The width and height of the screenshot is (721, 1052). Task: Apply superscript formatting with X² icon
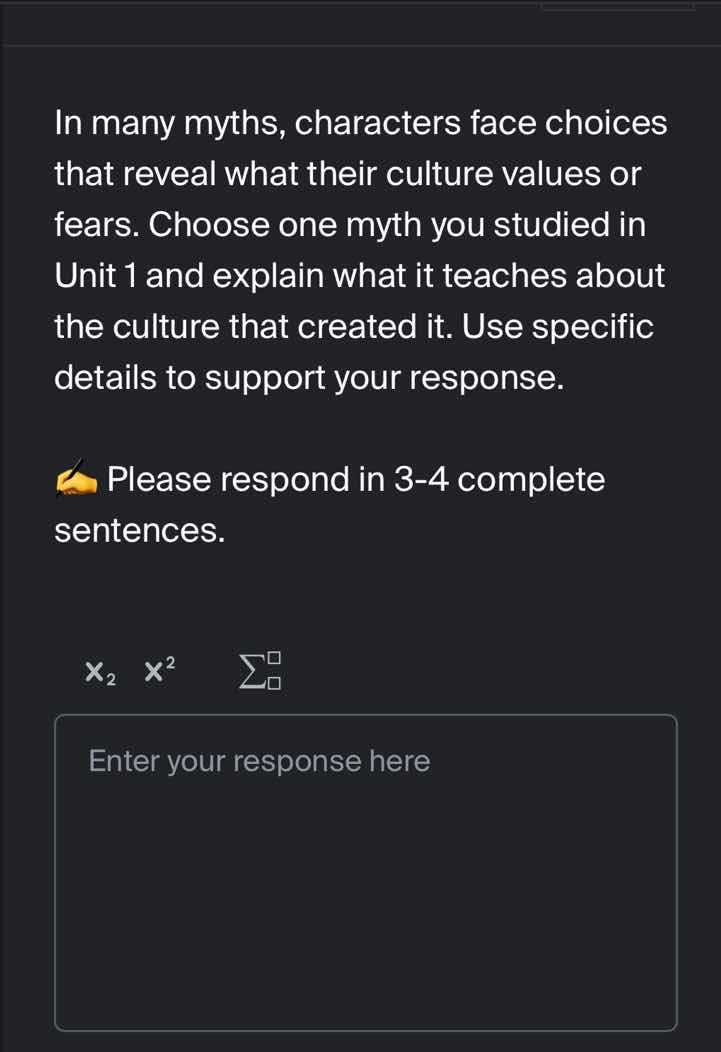[x=160, y=669]
